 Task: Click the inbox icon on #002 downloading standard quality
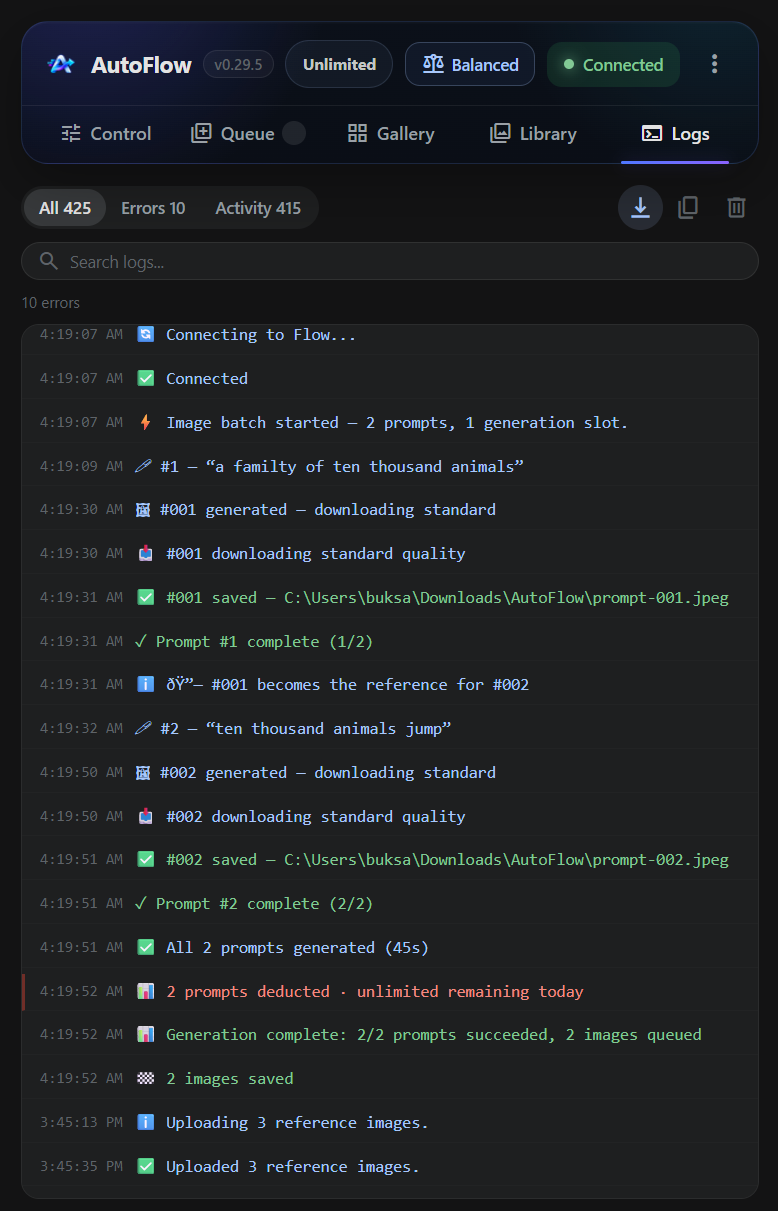coord(146,816)
